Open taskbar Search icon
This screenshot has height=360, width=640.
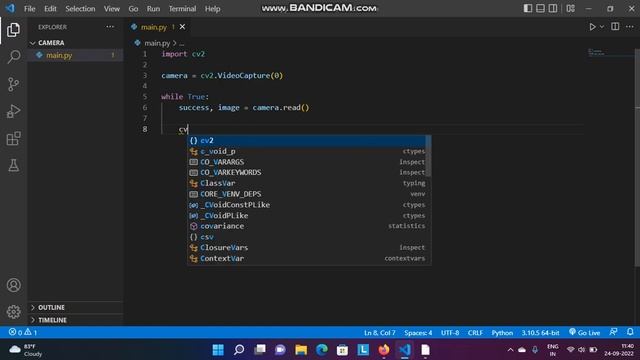pos(239,350)
